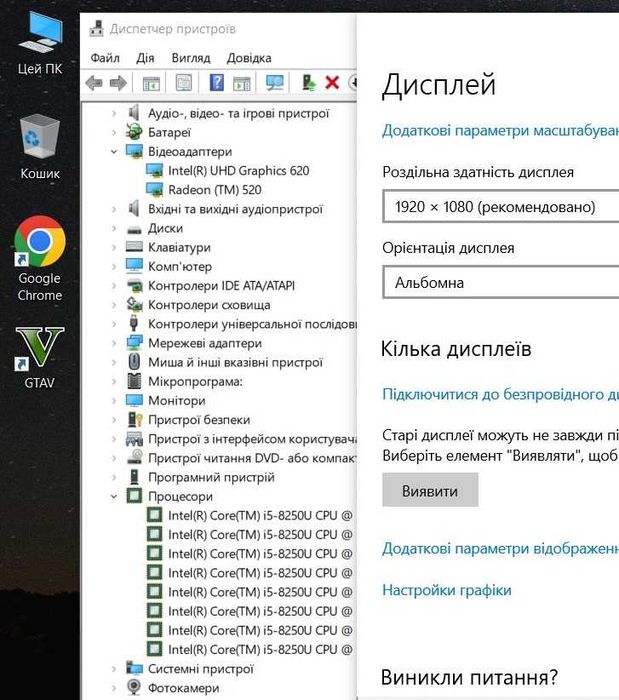Click Підключитися до безпровідного дисплея link
This screenshot has width=619, height=700.
coord(500,394)
